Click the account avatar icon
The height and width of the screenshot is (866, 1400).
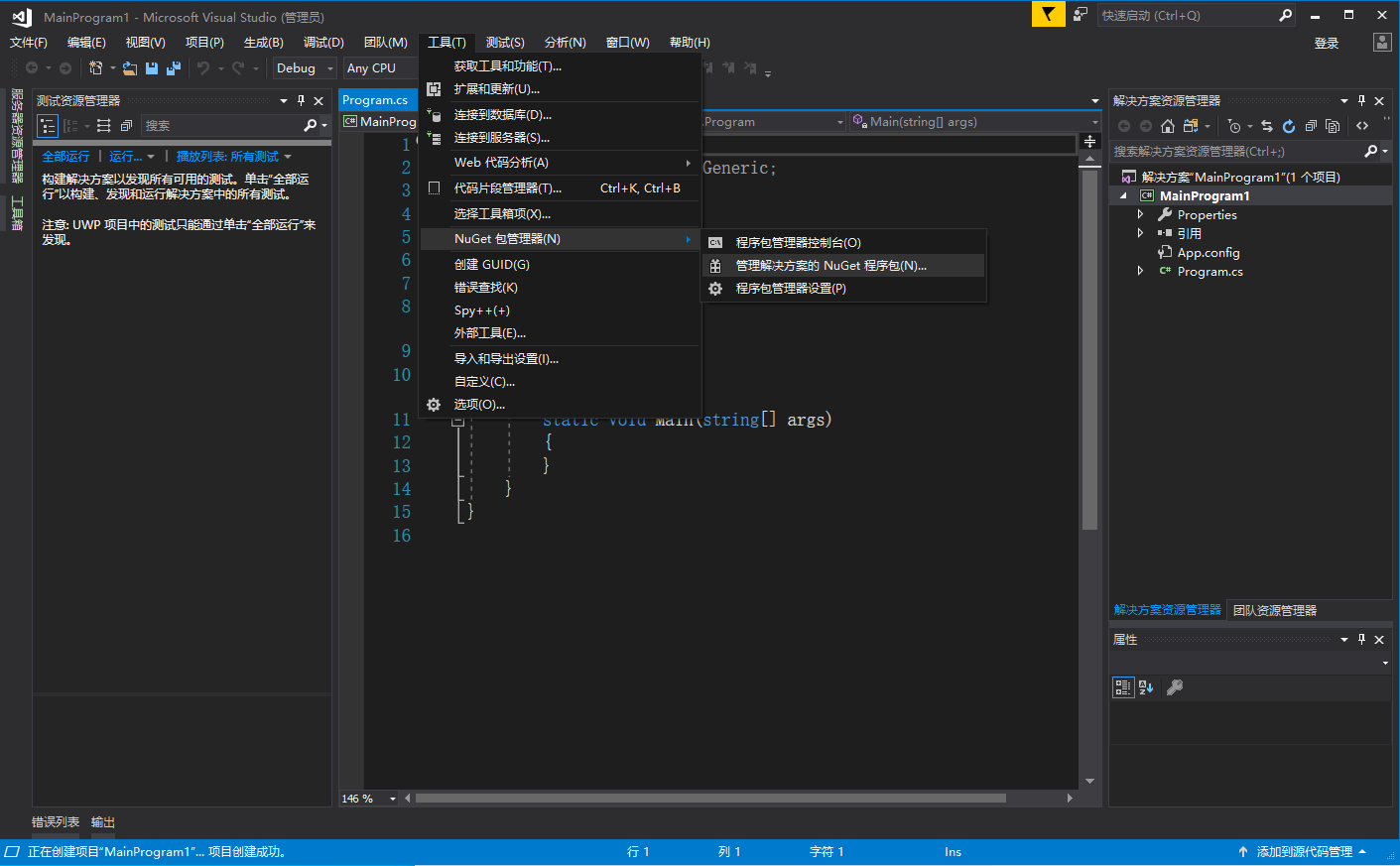pos(1382,42)
